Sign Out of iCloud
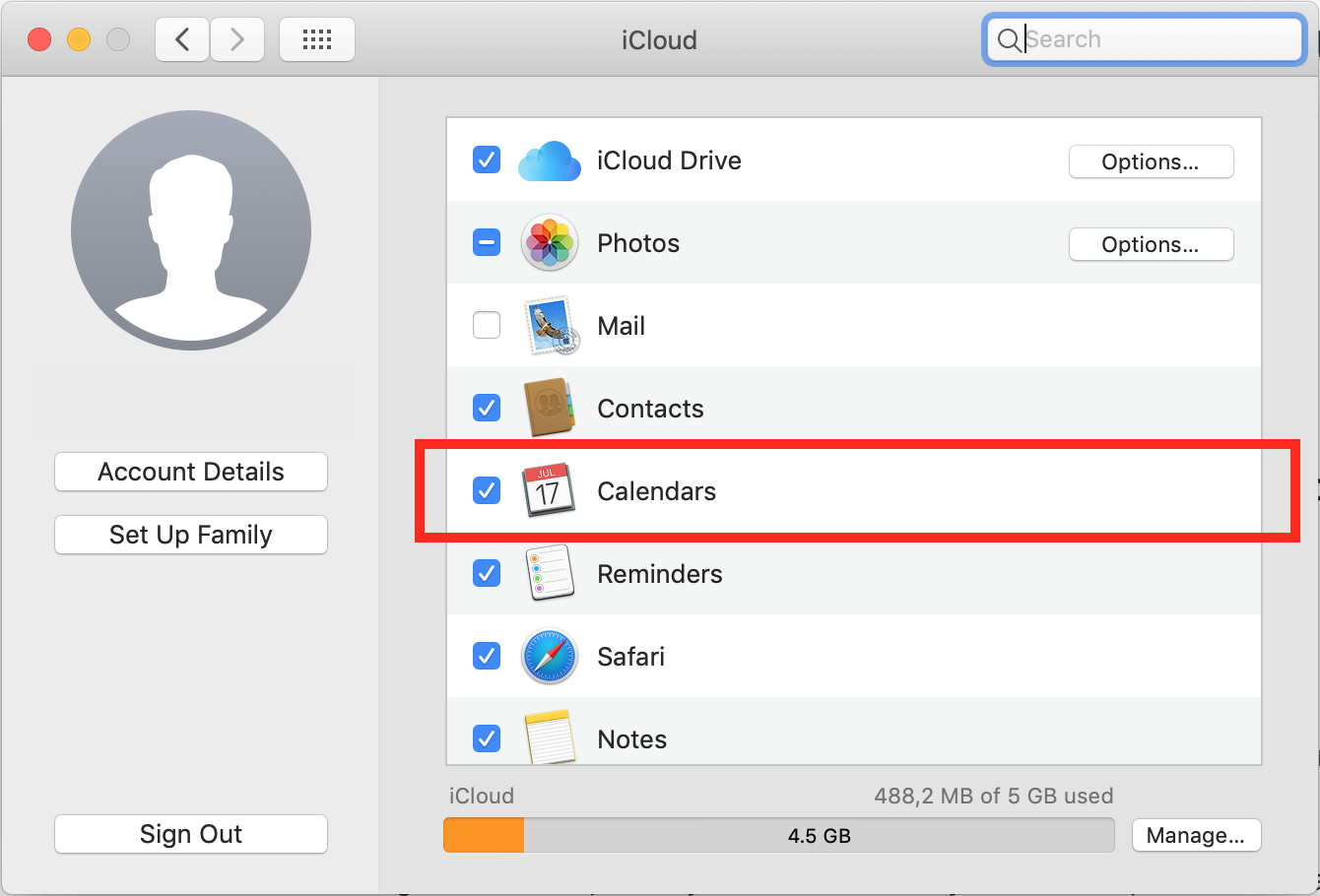1320x896 pixels. click(191, 834)
